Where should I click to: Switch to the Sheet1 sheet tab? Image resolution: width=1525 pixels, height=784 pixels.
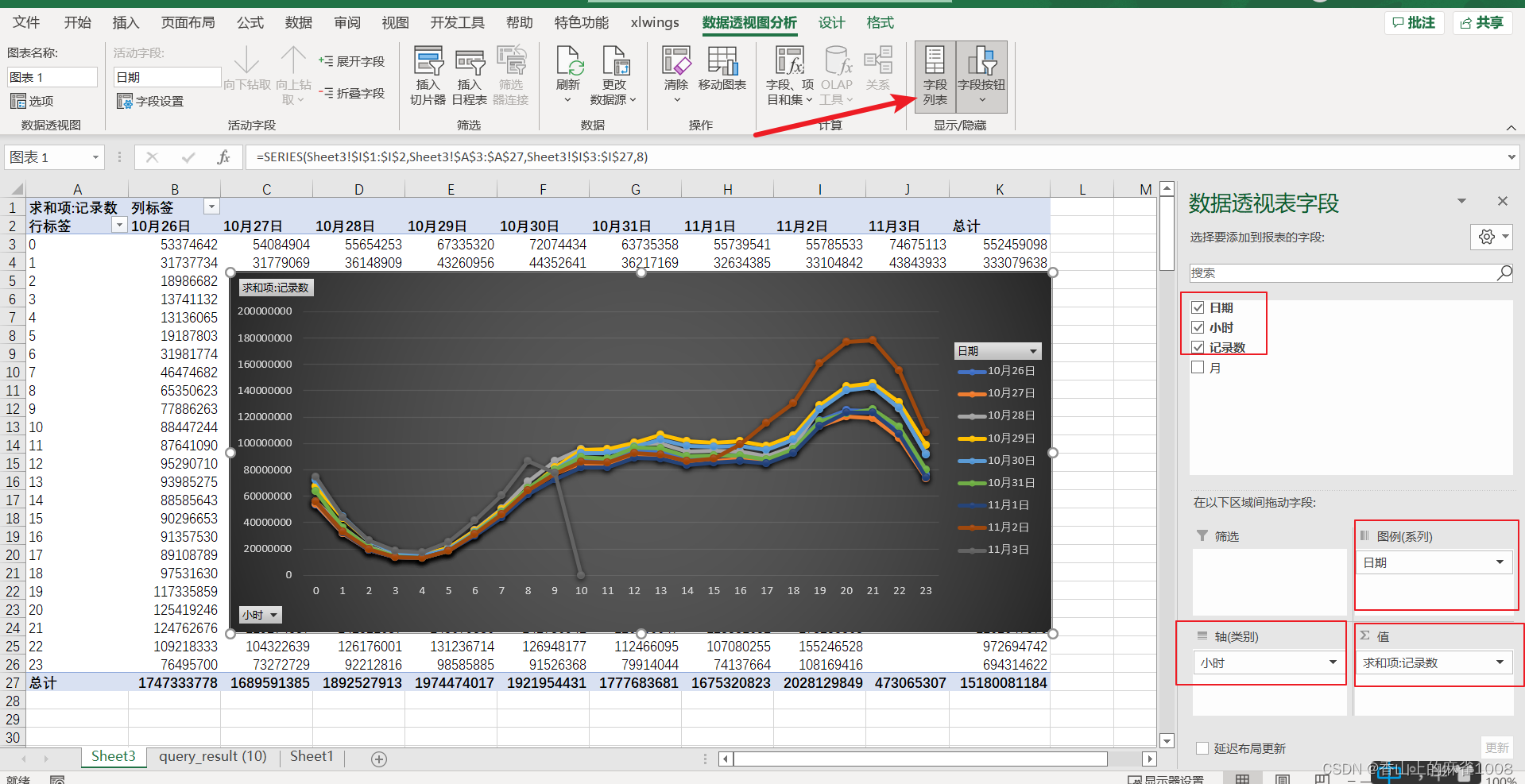click(312, 757)
